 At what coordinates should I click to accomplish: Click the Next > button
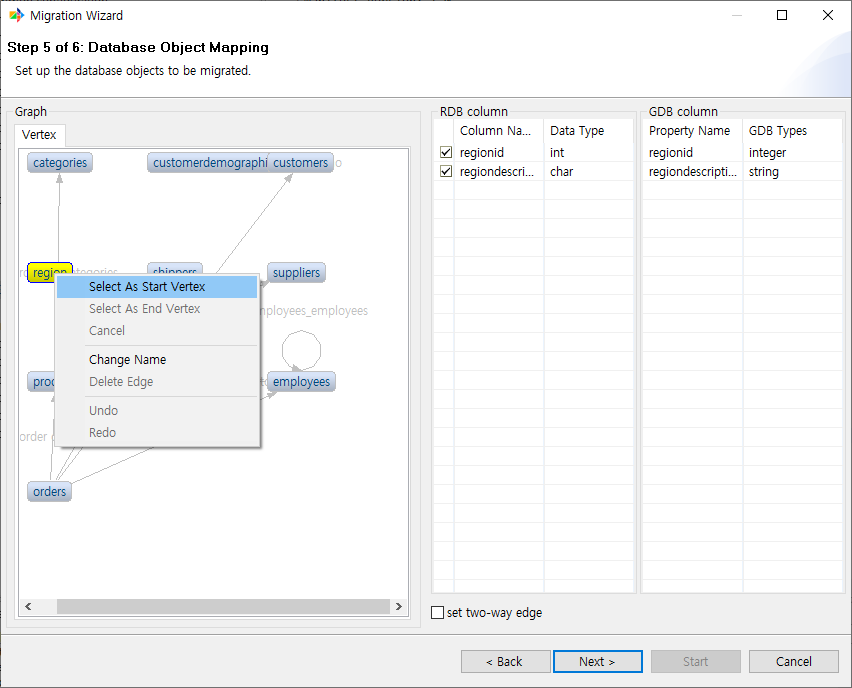597,662
